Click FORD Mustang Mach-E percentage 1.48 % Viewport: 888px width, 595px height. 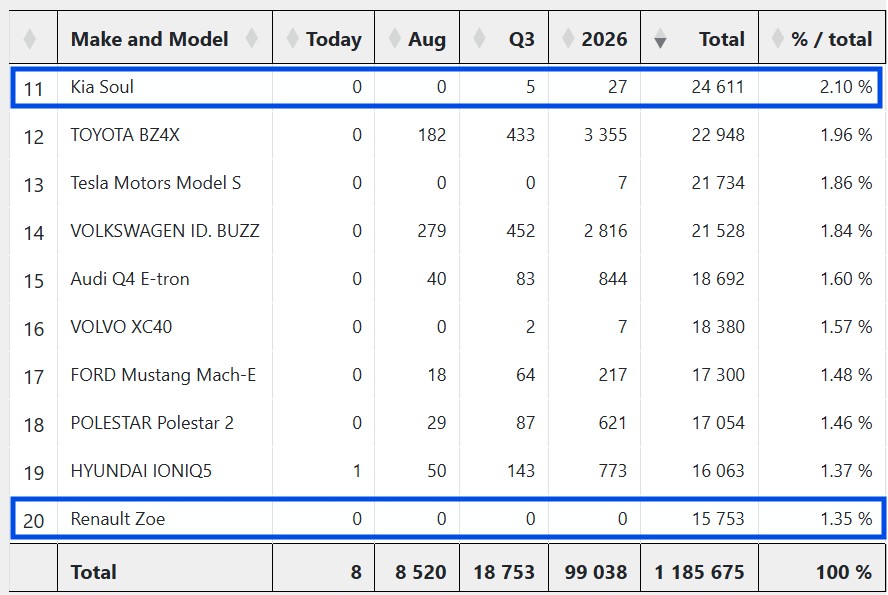pyautogui.click(x=846, y=375)
